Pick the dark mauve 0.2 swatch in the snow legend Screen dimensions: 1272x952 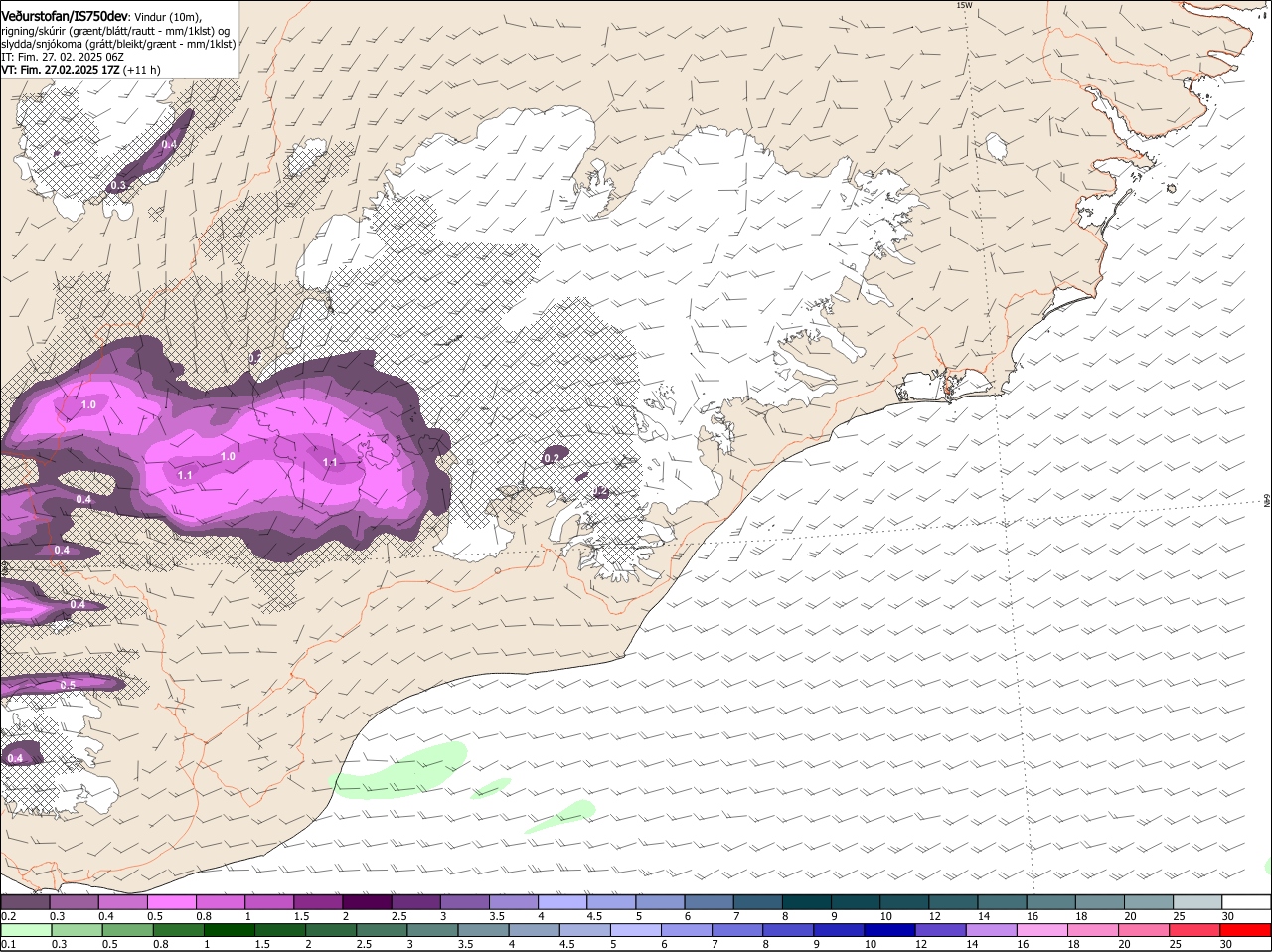pyautogui.click(x=25, y=902)
